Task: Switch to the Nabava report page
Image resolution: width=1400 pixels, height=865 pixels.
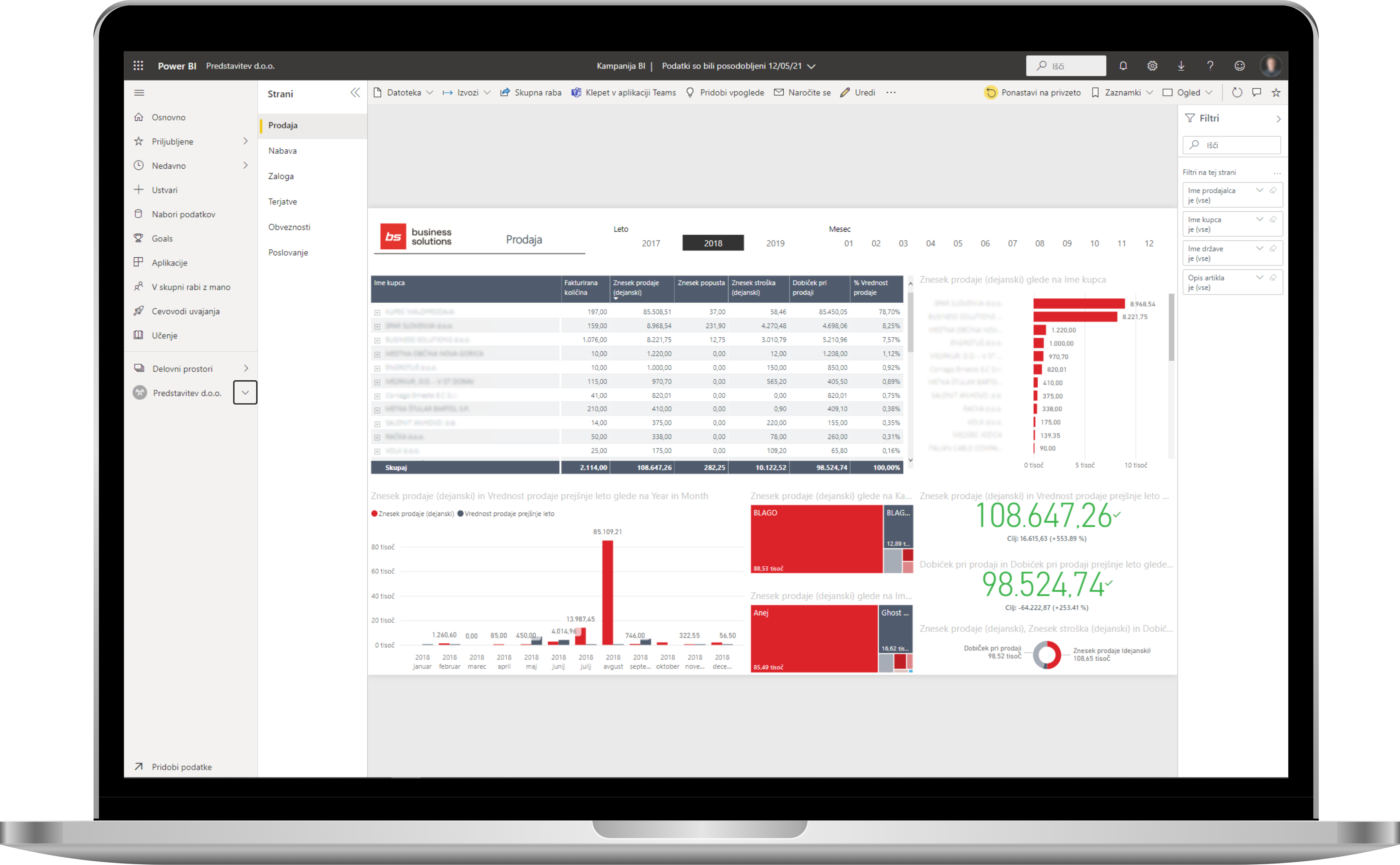Action: click(x=282, y=151)
